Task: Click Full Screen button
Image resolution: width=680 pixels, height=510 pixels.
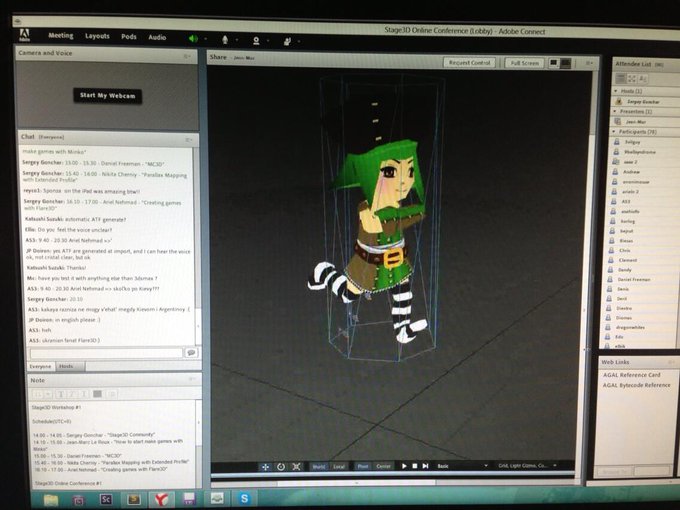Action: pyautogui.click(x=525, y=63)
